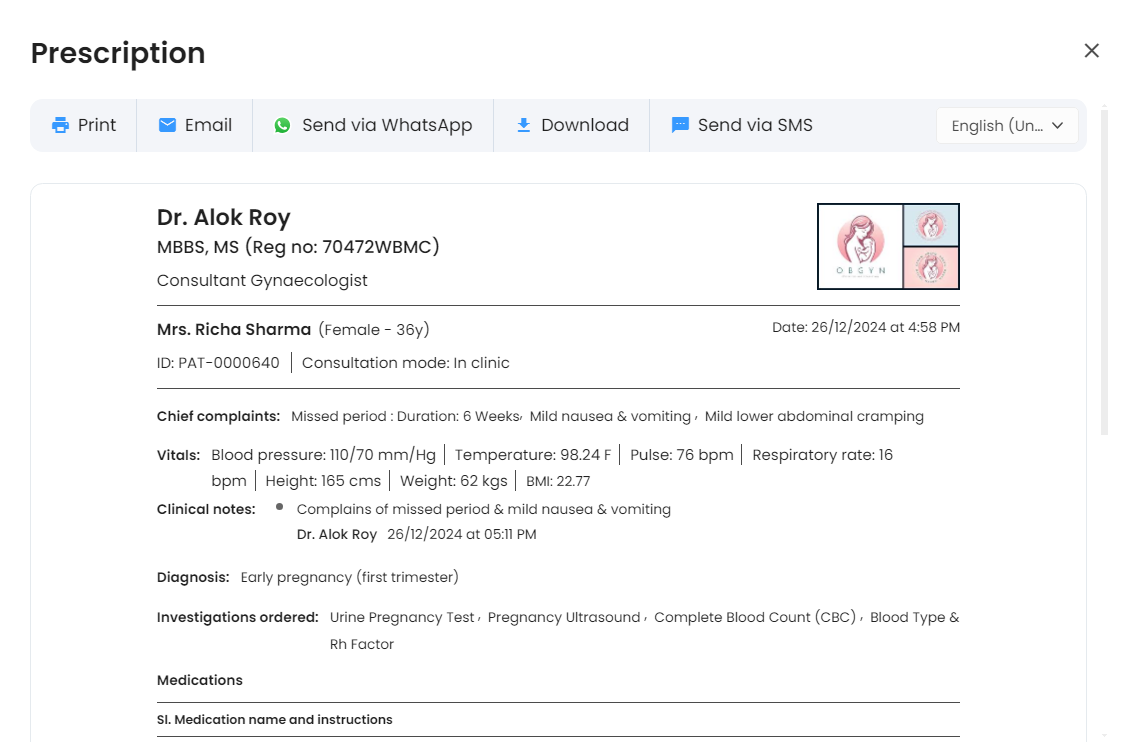Click the blue mother logo thumbnail

click(931, 225)
